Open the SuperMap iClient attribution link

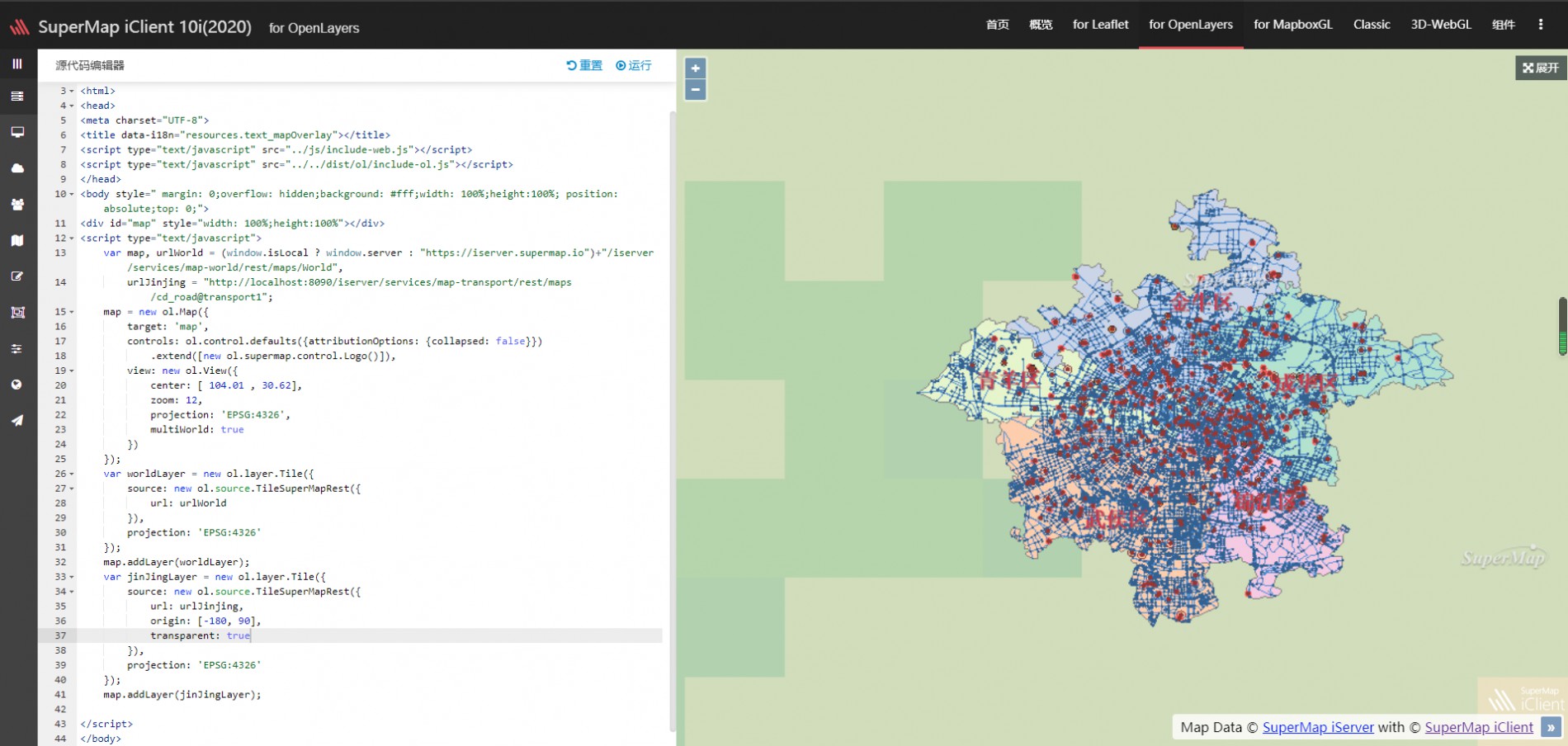pyautogui.click(x=1479, y=727)
